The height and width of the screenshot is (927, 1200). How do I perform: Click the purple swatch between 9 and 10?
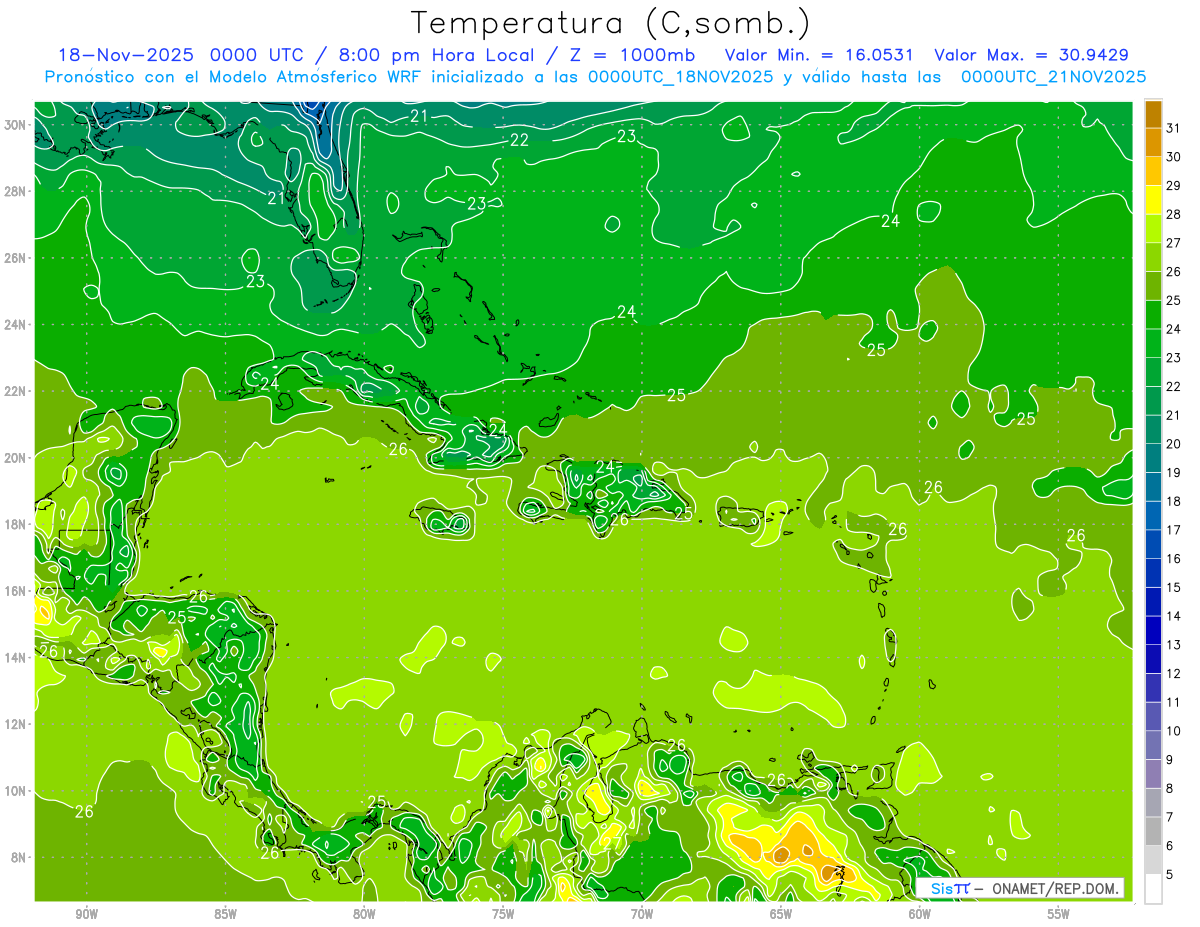[1153, 745]
